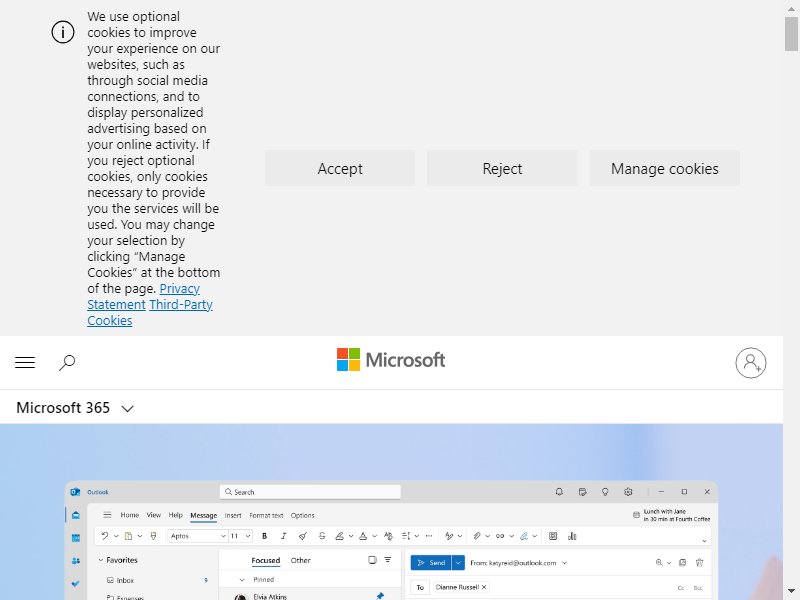The height and width of the screenshot is (600, 800).
Task: Open the sign-in account icon
Action: click(x=751, y=363)
